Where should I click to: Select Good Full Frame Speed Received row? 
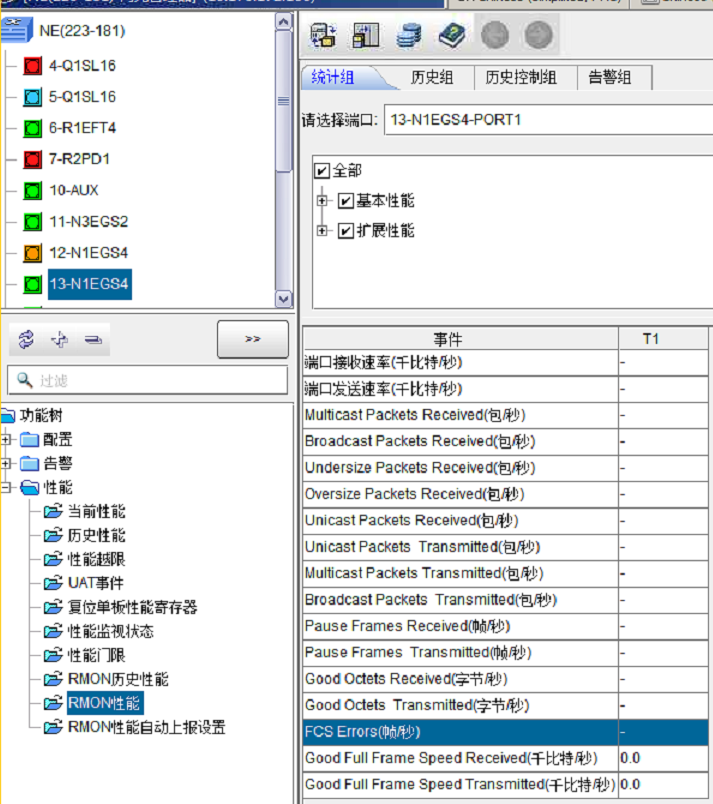click(505, 758)
